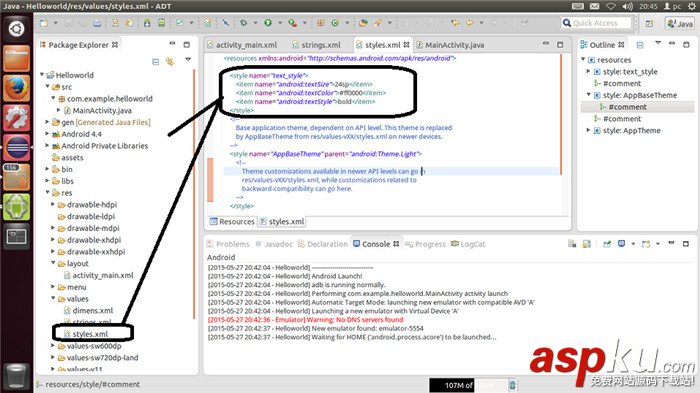
Task: Switch to the Java perspective button
Action: coord(679,23)
